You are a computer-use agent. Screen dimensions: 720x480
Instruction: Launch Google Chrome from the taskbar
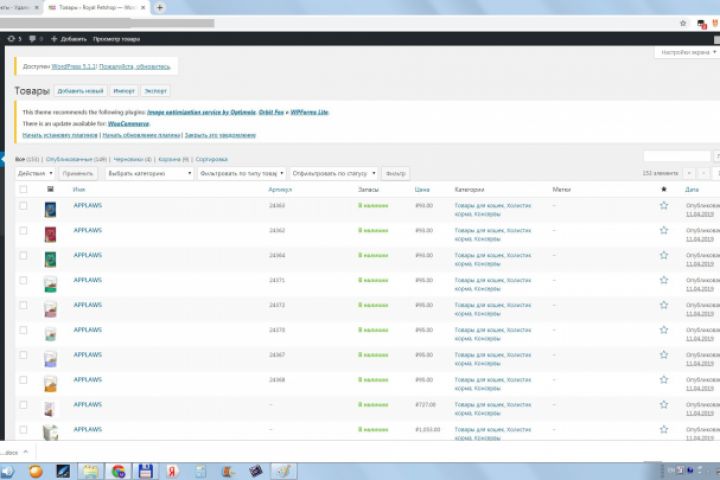[x=118, y=471]
